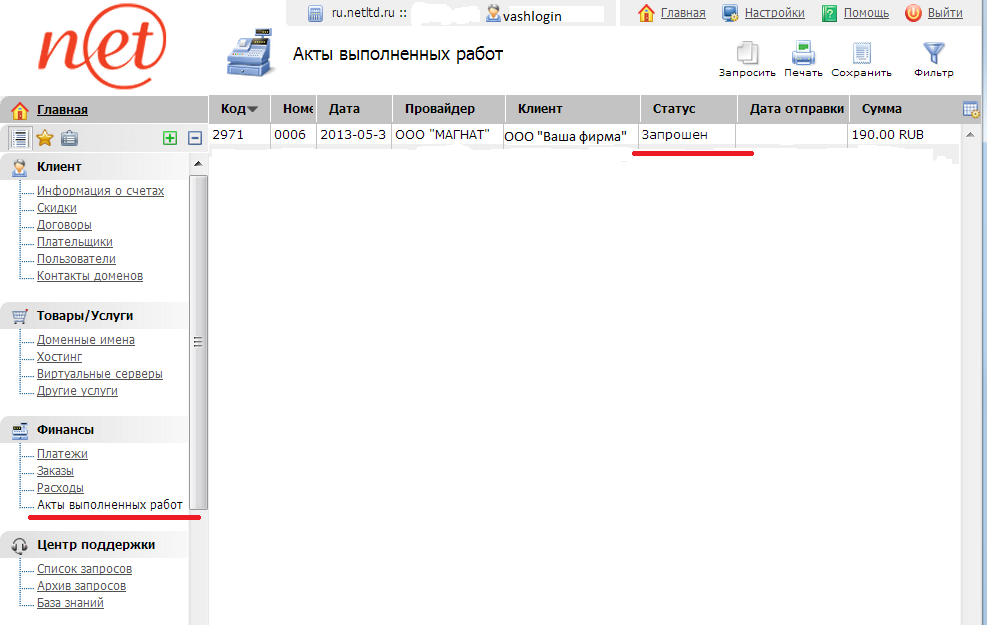Open Помощь in top menu
The image size is (987, 625).
coord(865,13)
